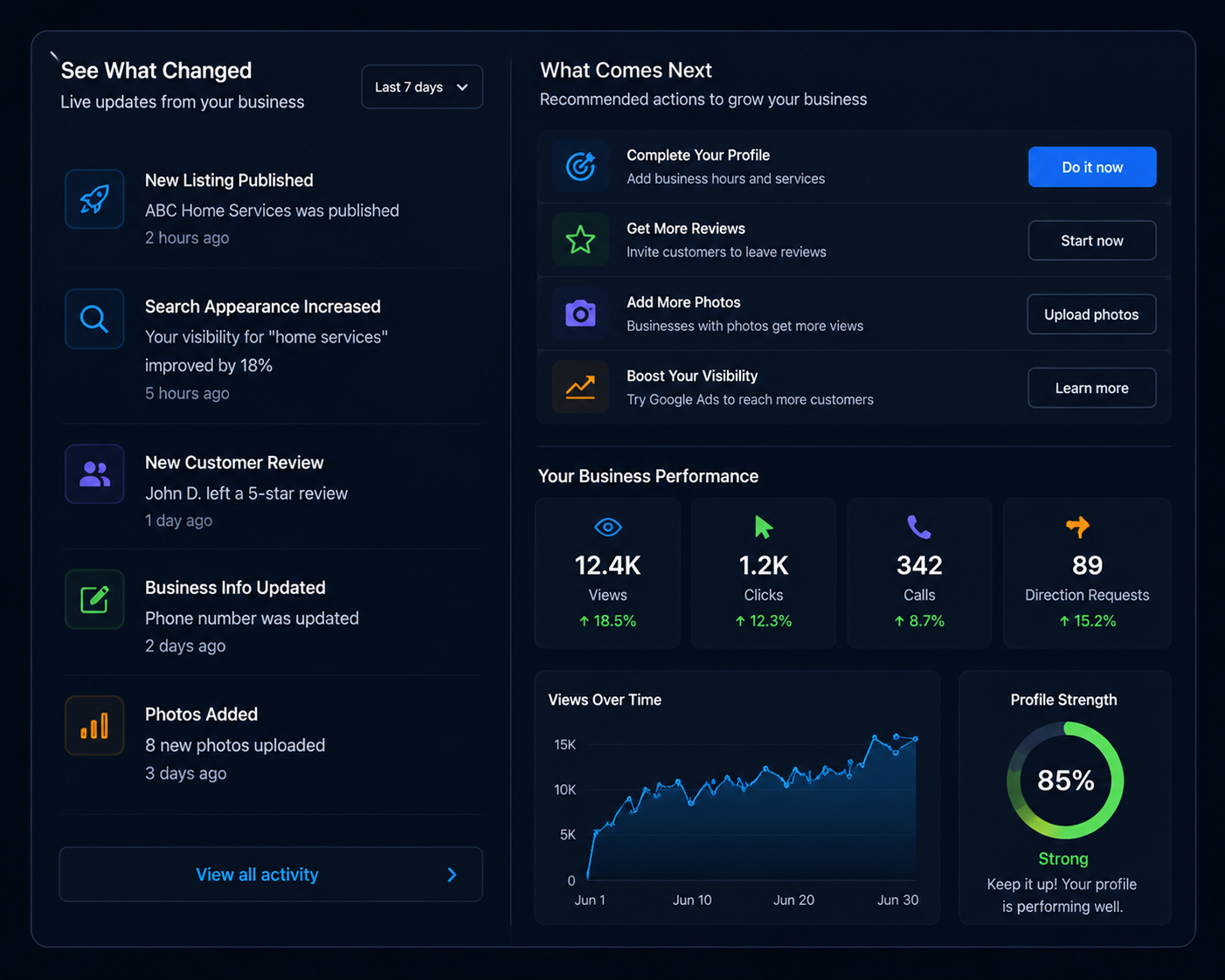
Task: Click the 12.3% increase under Clicks
Action: pos(764,621)
